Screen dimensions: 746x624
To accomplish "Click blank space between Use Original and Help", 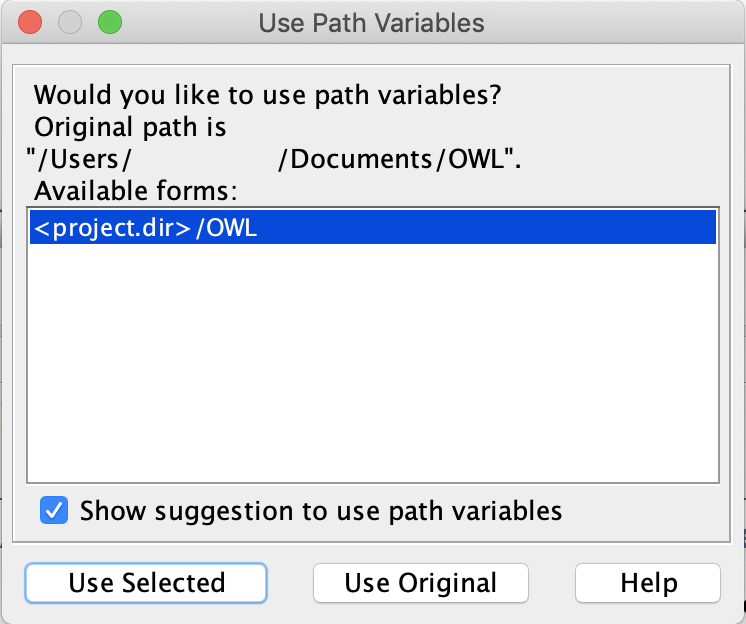I will 551,583.
